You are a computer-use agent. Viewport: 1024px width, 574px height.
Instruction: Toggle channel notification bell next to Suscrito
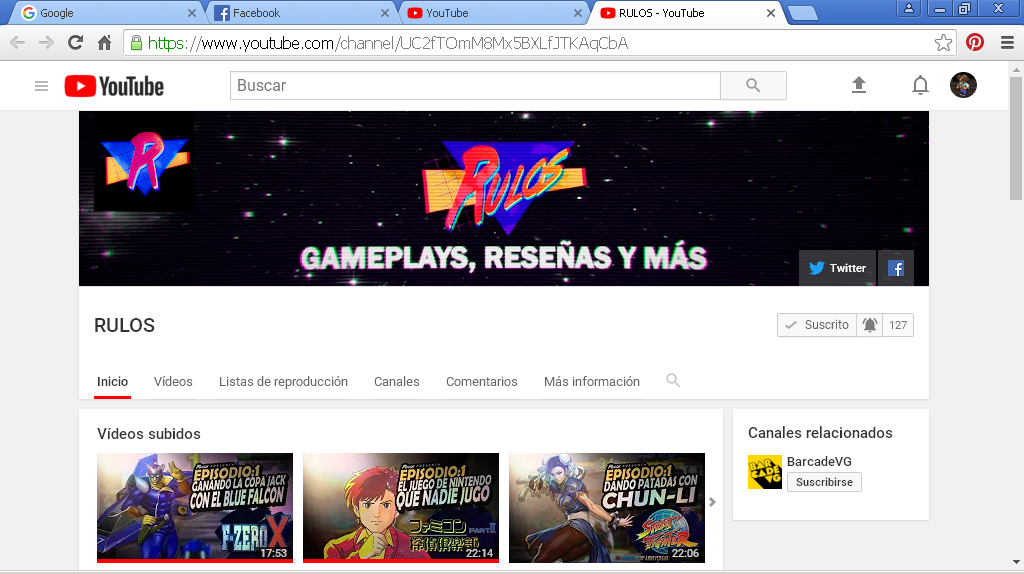(869, 325)
